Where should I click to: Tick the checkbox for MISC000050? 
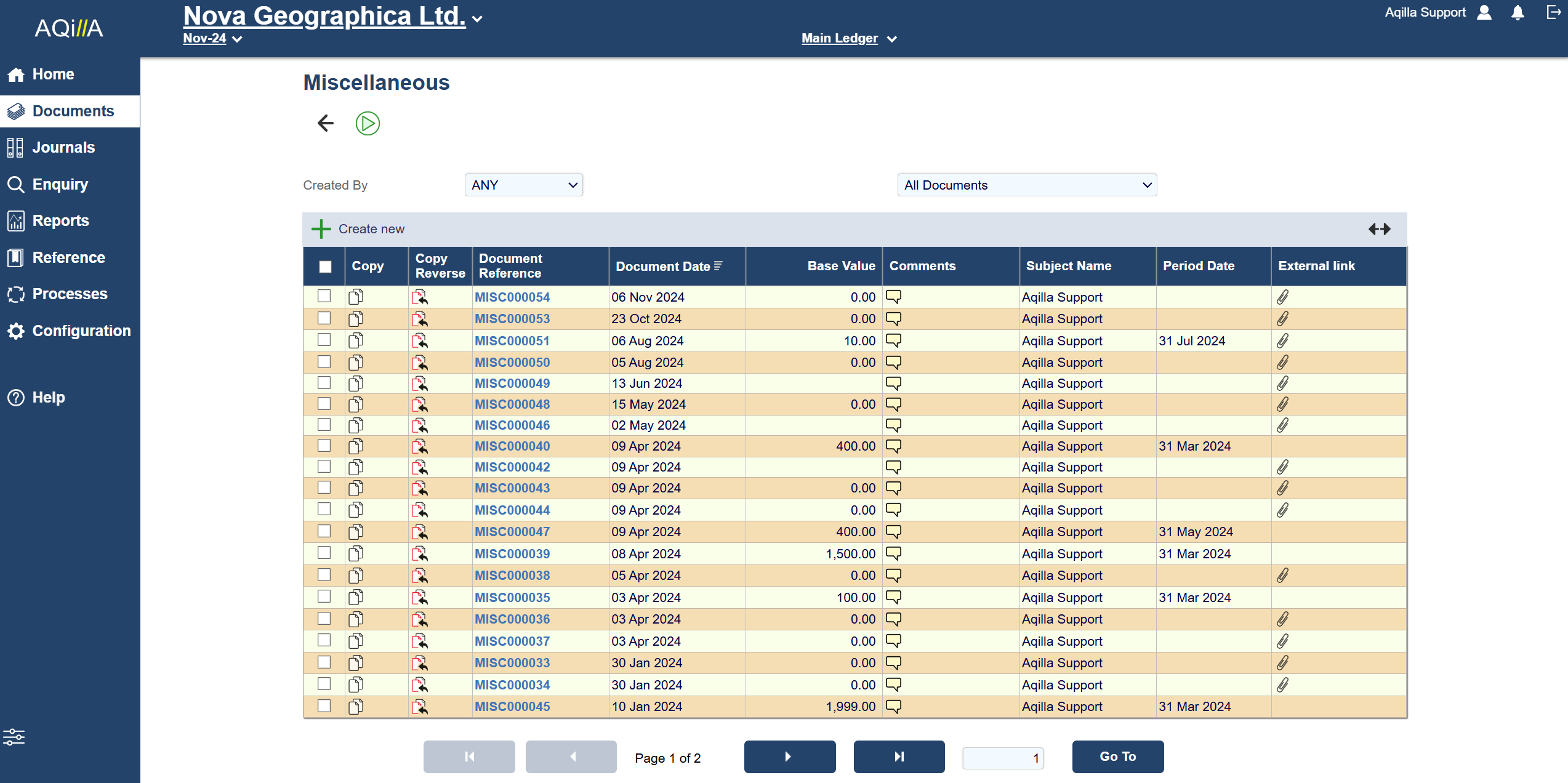[324, 362]
